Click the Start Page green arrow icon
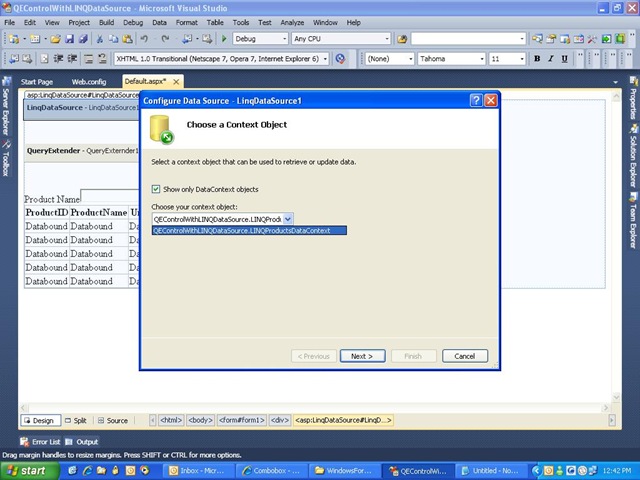Viewport: 640px width, 480px height. pyautogui.click(x=607, y=39)
